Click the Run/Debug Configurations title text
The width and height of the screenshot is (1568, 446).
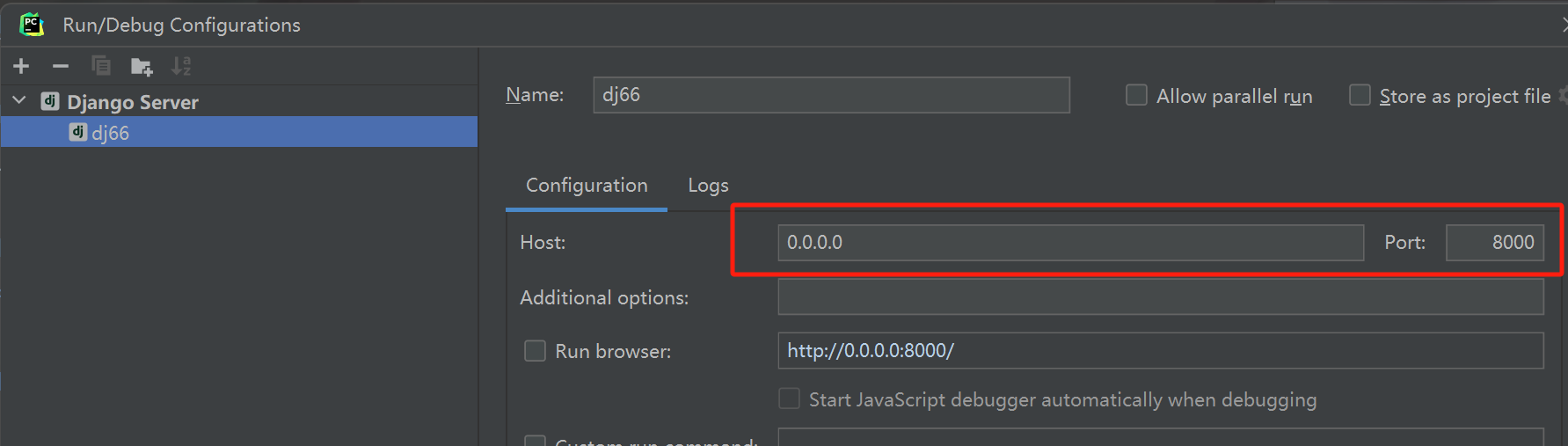[181, 25]
